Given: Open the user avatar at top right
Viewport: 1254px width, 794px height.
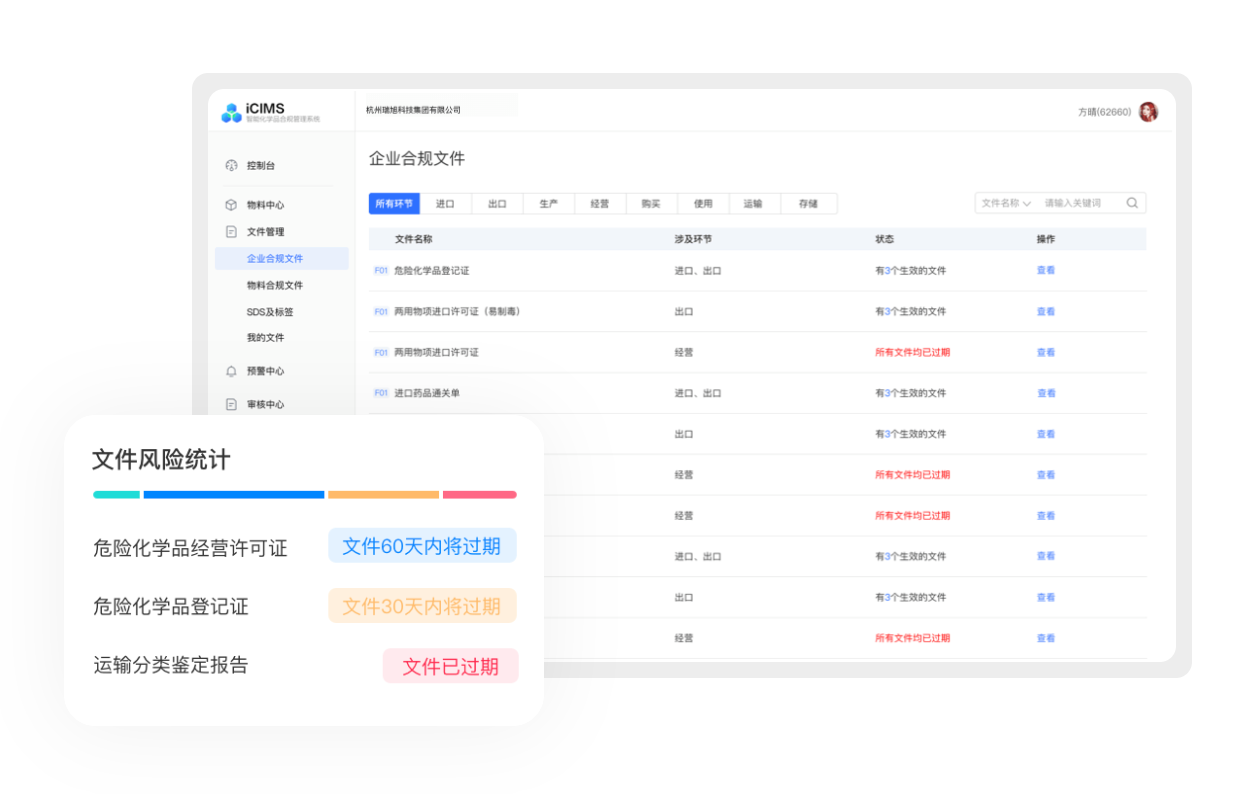Looking at the screenshot, I should click(1148, 112).
